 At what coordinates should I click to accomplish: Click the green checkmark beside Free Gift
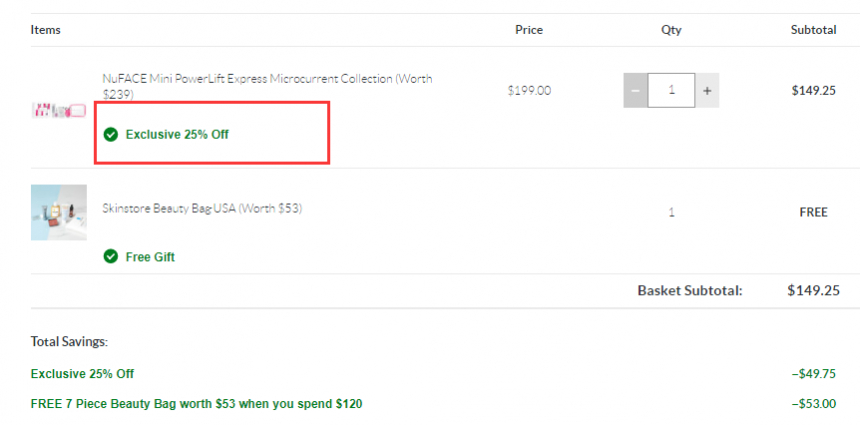(111, 256)
